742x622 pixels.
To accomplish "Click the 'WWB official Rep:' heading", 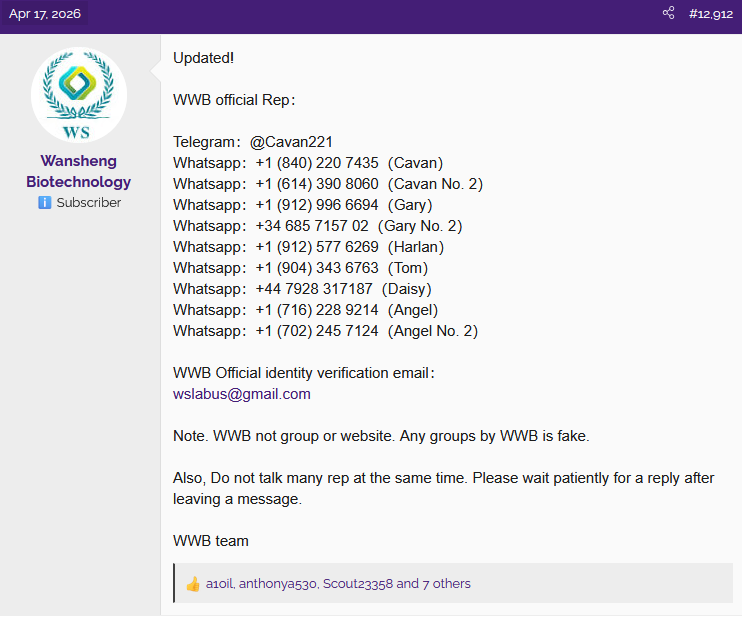I will click(234, 100).
